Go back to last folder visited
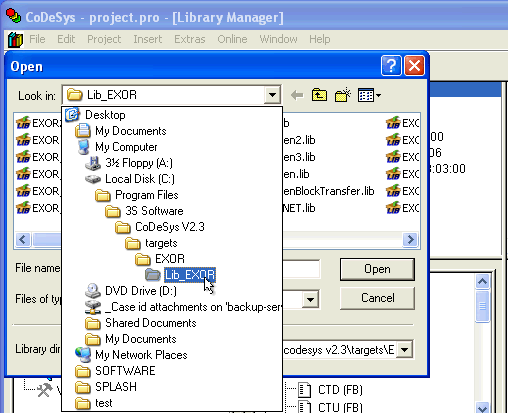Viewport: 508px width, 413px height. point(297,95)
